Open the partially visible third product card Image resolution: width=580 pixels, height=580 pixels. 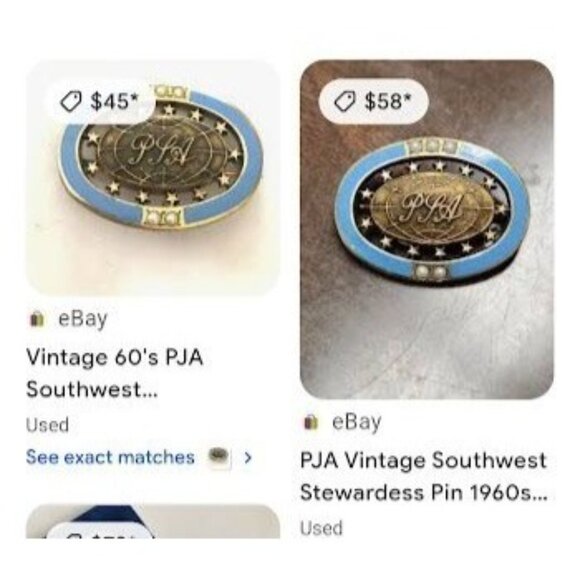152,521
